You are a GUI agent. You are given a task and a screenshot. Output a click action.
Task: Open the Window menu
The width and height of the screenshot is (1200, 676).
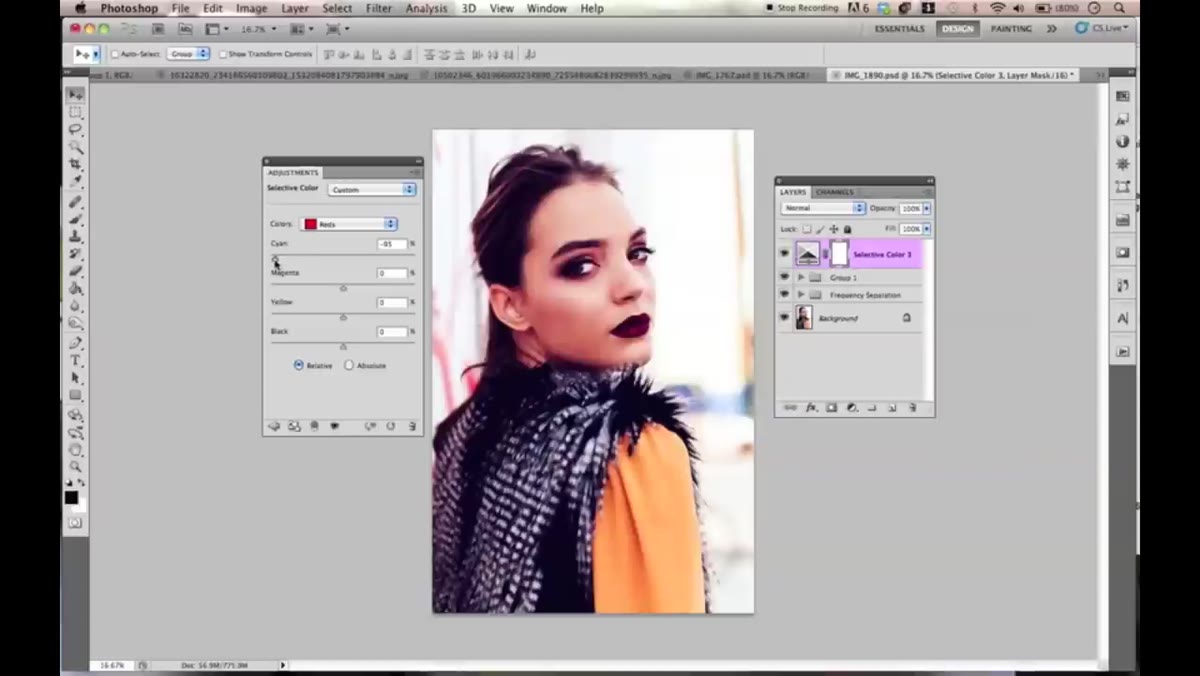coord(547,8)
